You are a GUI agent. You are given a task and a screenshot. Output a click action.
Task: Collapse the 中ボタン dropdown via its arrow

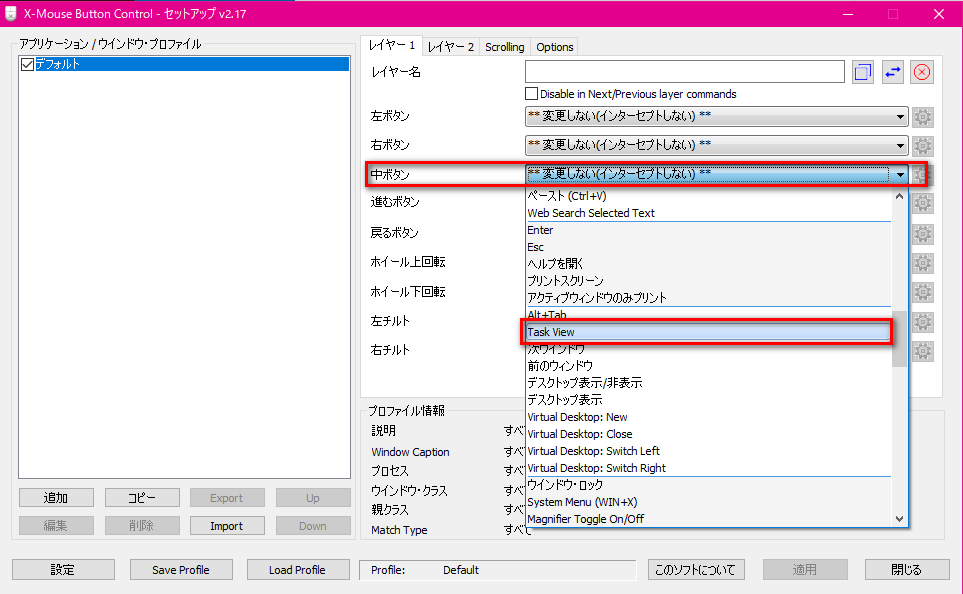click(900, 175)
